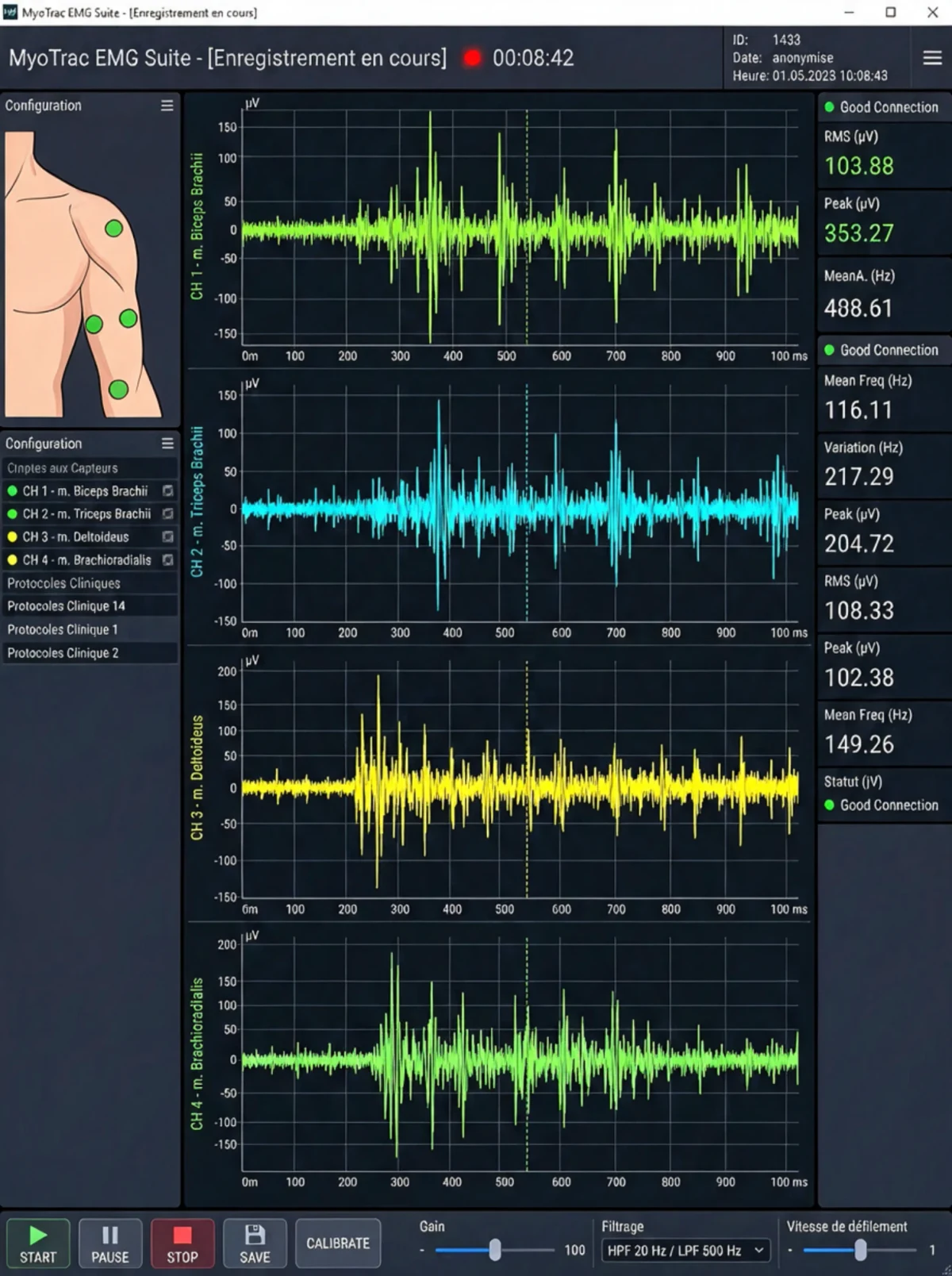Screen dimensions: 952x1276
Task: Click the CH 1 Biceps Brachii waveform chart
Action: click(x=520, y=229)
